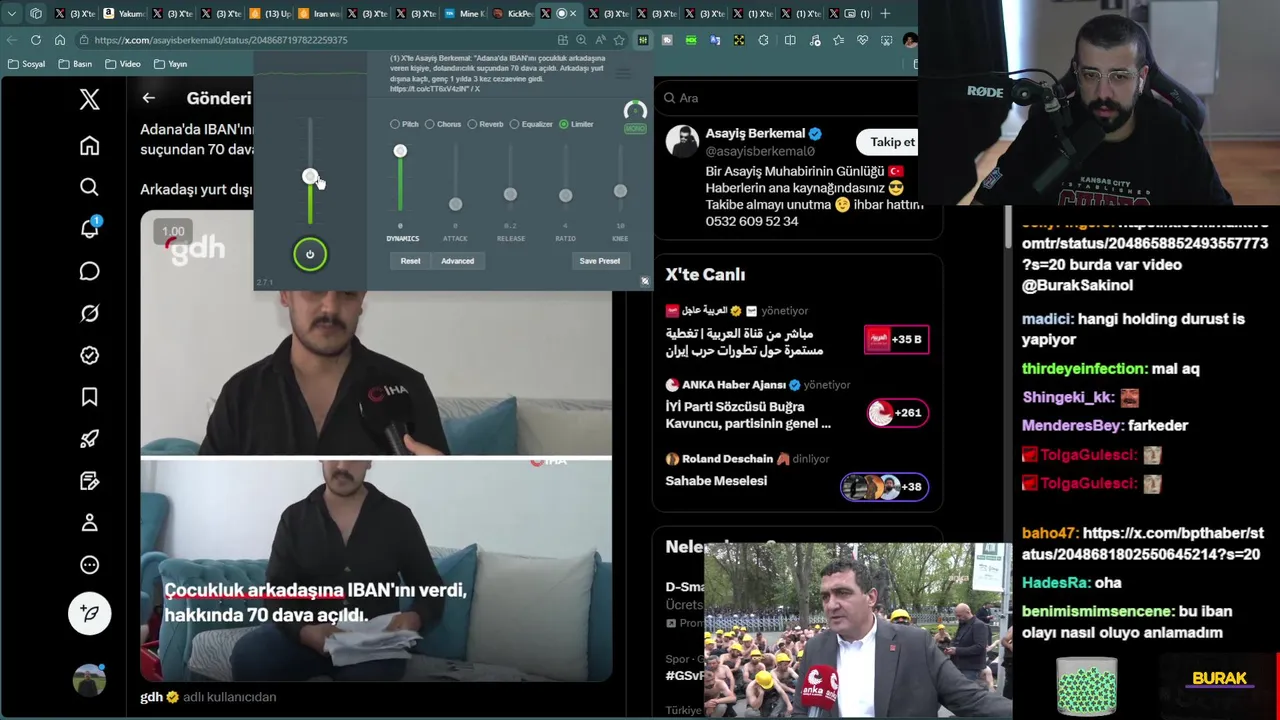The width and height of the screenshot is (1280, 720).
Task: Click Reset in the audio popup
Action: pos(411,261)
